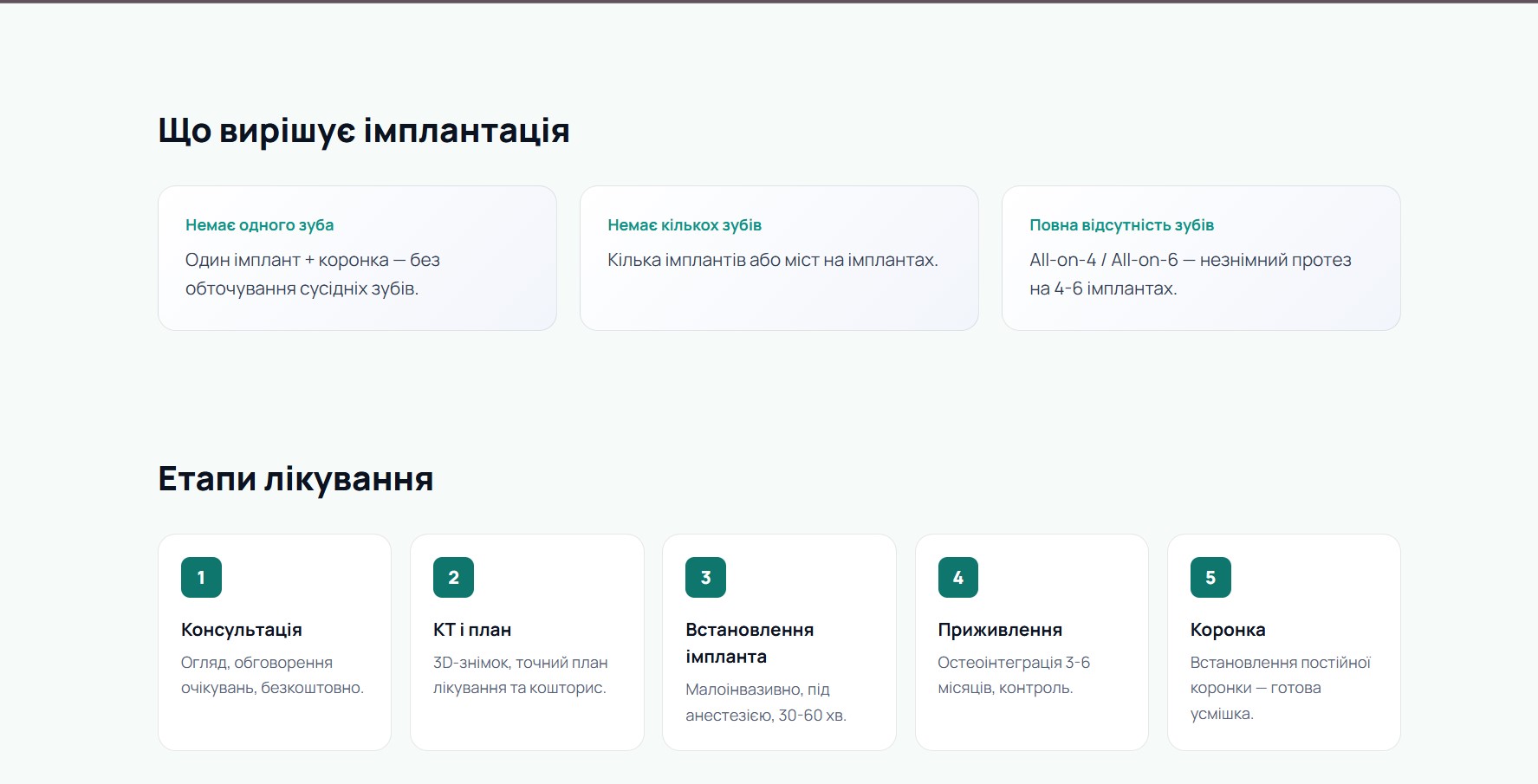Image resolution: width=1538 pixels, height=784 pixels.
Task: Click the step 1 number badge
Action: (x=201, y=577)
